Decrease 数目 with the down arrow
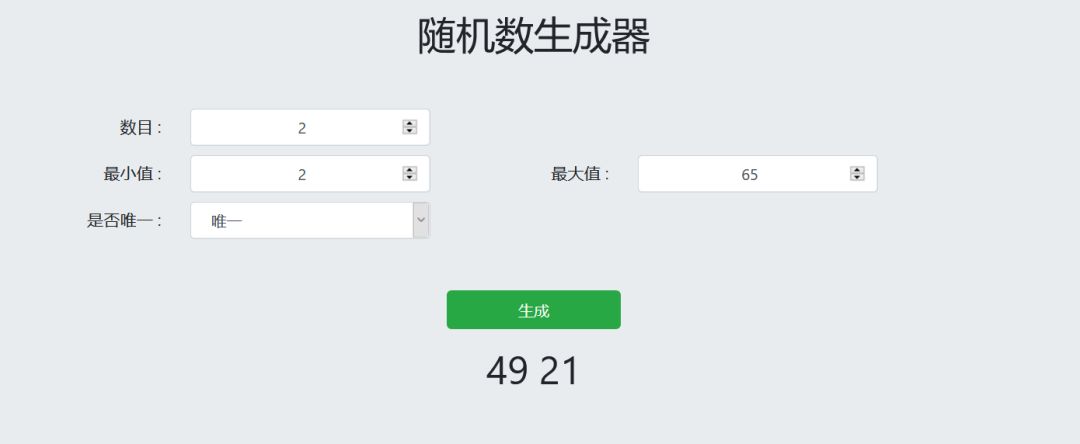This screenshot has height=444, width=1080. (409, 131)
